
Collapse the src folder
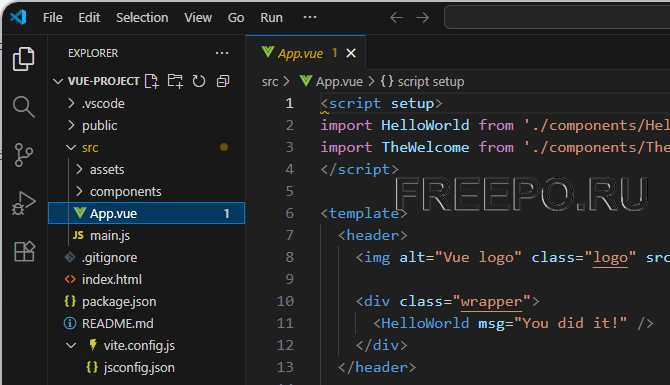tap(71, 147)
